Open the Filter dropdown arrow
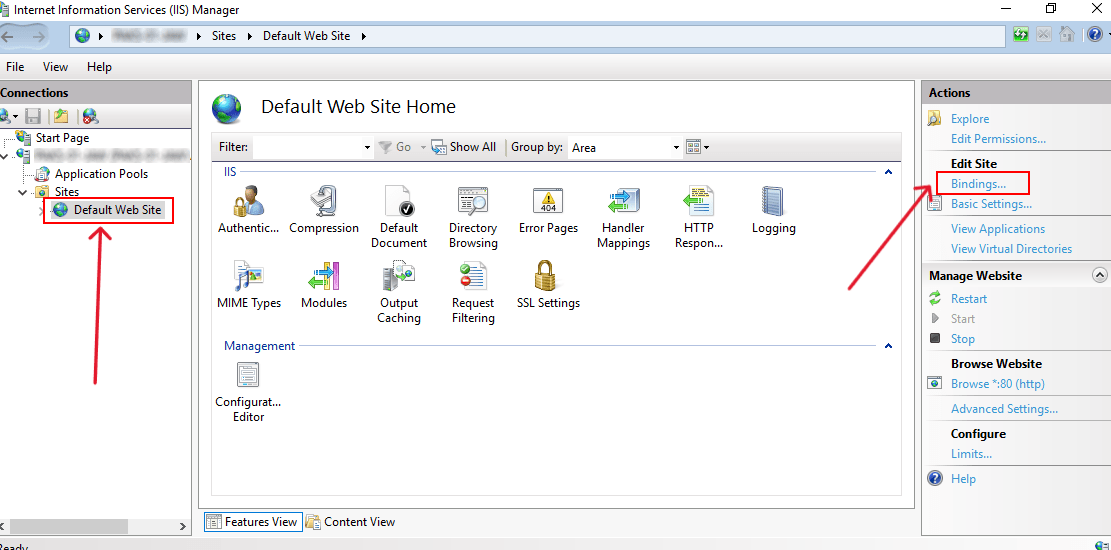Viewport: 1111px width, 550px height. (x=367, y=147)
